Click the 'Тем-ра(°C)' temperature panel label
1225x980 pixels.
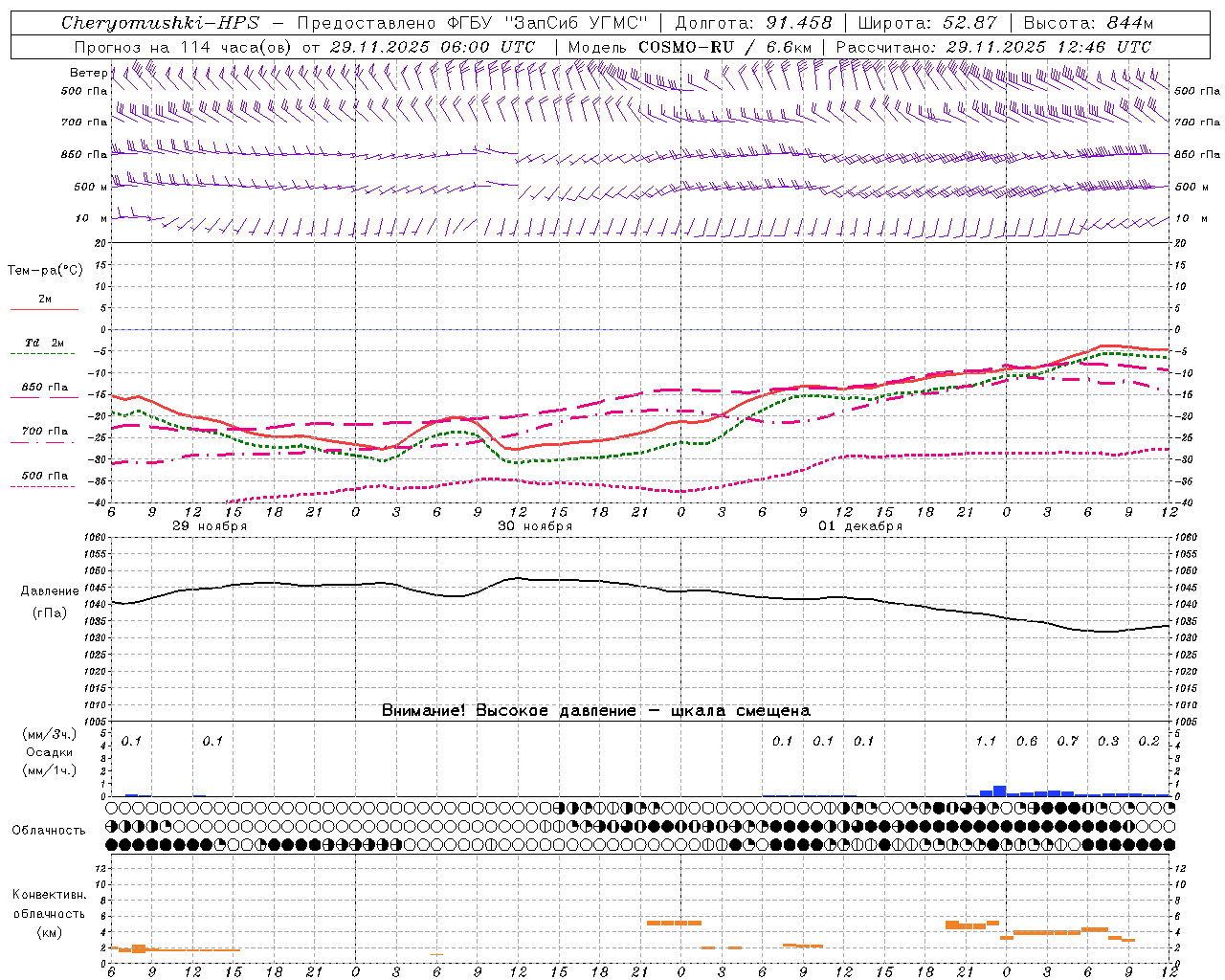pos(45,271)
